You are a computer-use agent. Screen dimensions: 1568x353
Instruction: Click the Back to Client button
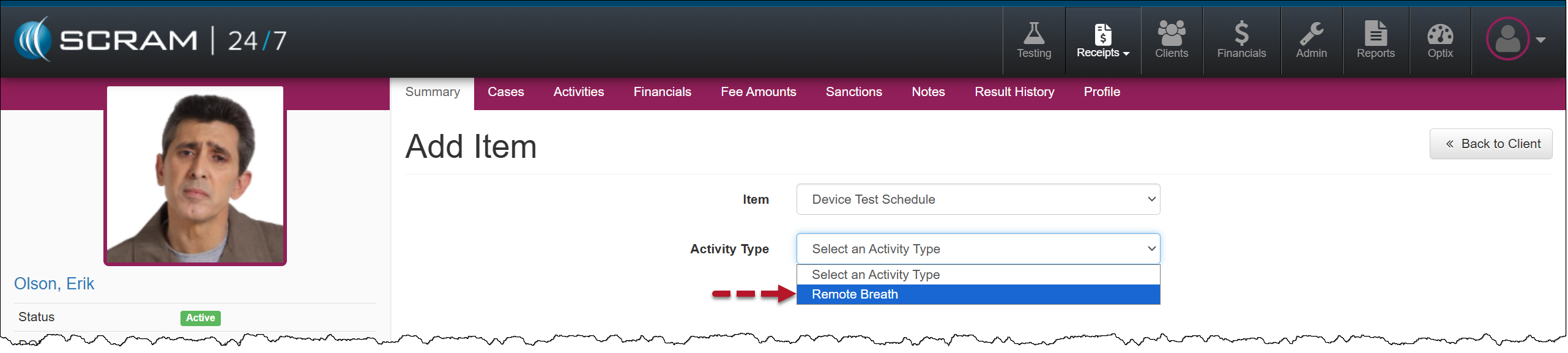pos(1491,144)
